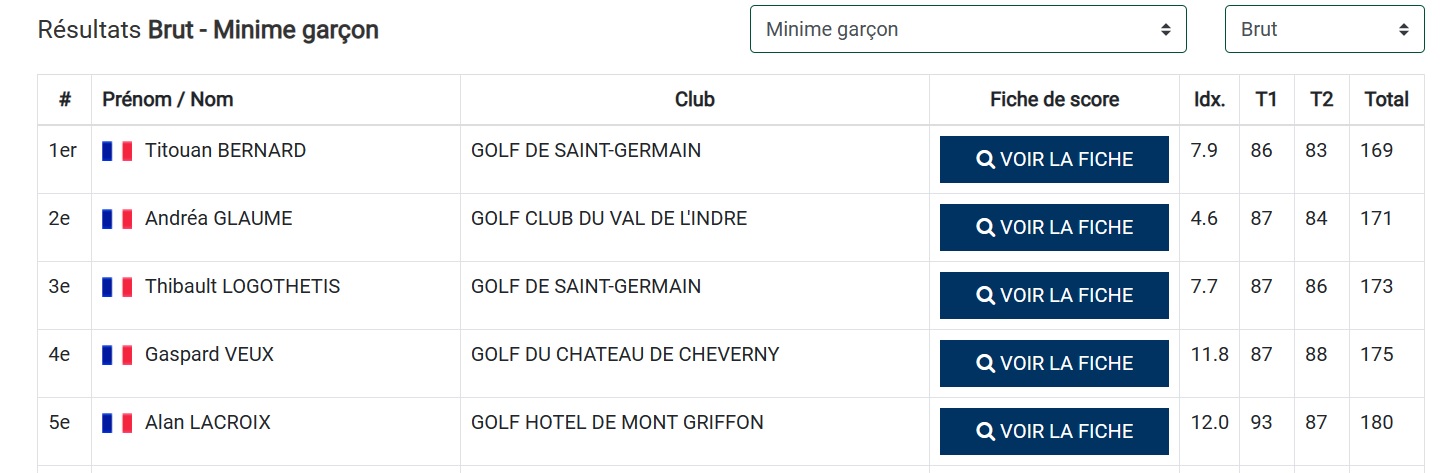Click GOLF CLUB DU VAL DE L'INDRE cell

coord(608,219)
